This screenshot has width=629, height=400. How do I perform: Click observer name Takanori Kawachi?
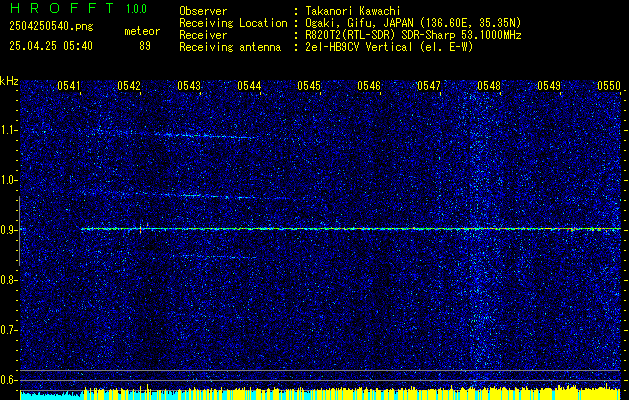click(x=353, y=11)
